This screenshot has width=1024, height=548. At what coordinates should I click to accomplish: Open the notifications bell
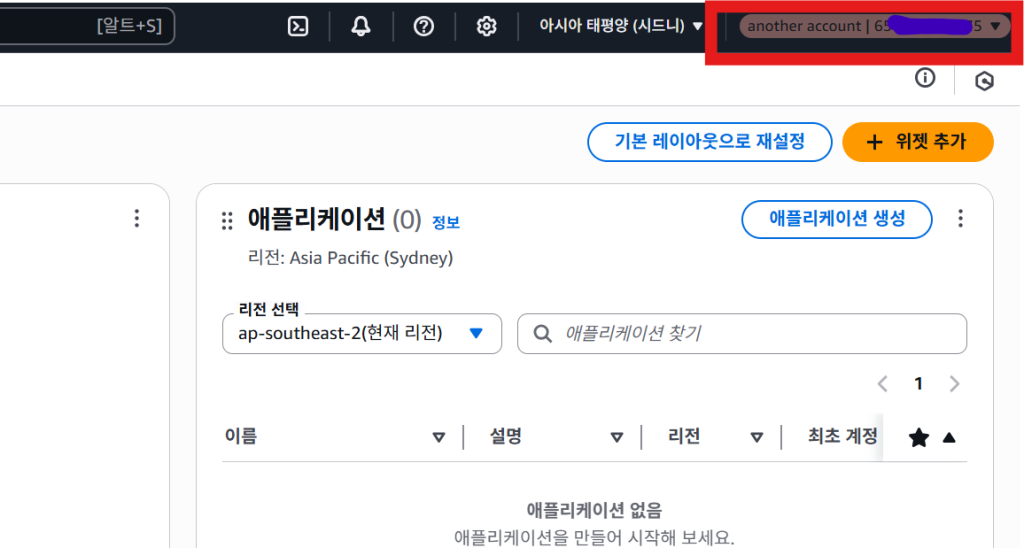point(360,26)
